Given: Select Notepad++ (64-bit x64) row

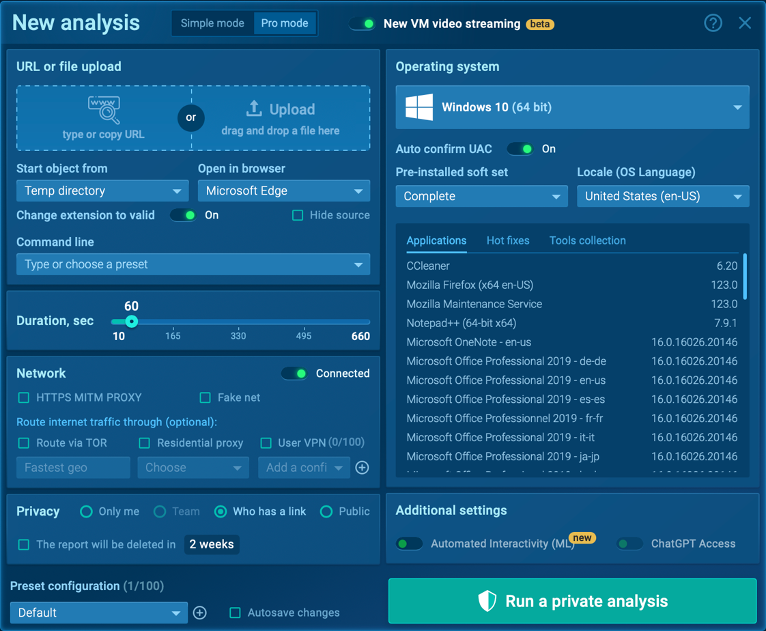Looking at the screenshot, I should click(x=572, y=323).
